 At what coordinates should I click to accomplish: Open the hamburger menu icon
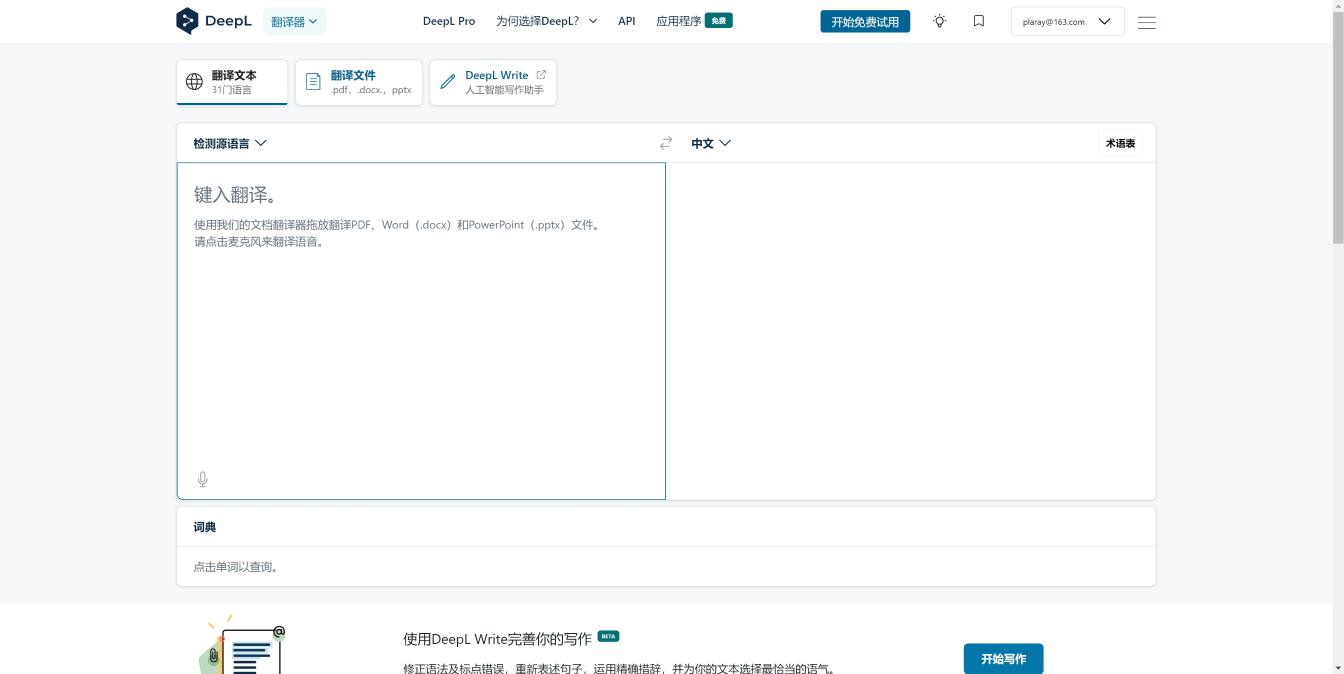pyautogui.click(x=1147, y=22)
